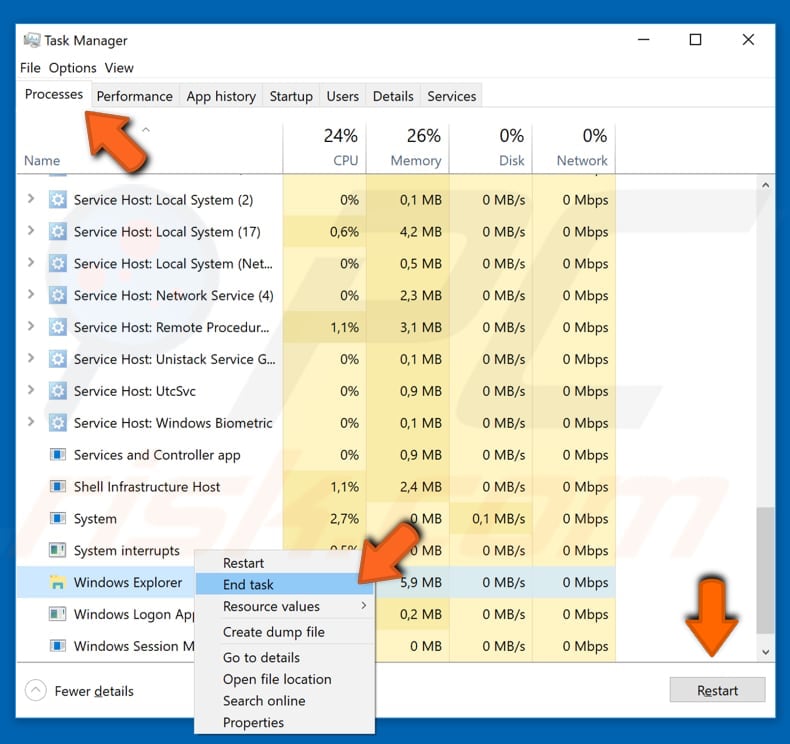Open the Options menu
The height and width of the screenshot is (744, 790).
click(73, 67)
